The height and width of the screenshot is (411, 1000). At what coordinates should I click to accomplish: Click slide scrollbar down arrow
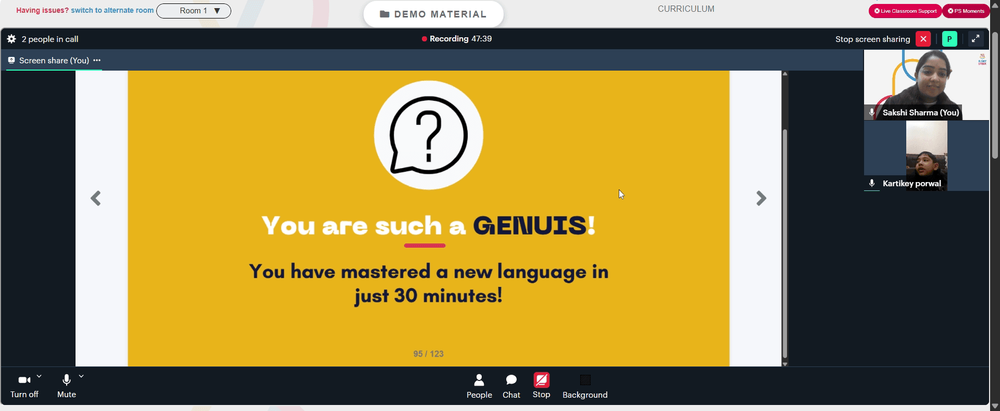785,364
